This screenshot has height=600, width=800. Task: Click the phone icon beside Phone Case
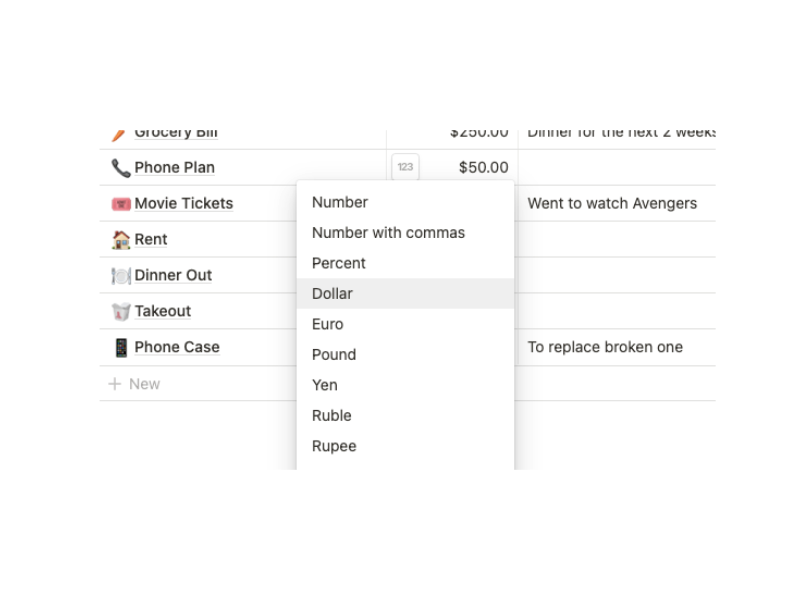click(121, 347)
